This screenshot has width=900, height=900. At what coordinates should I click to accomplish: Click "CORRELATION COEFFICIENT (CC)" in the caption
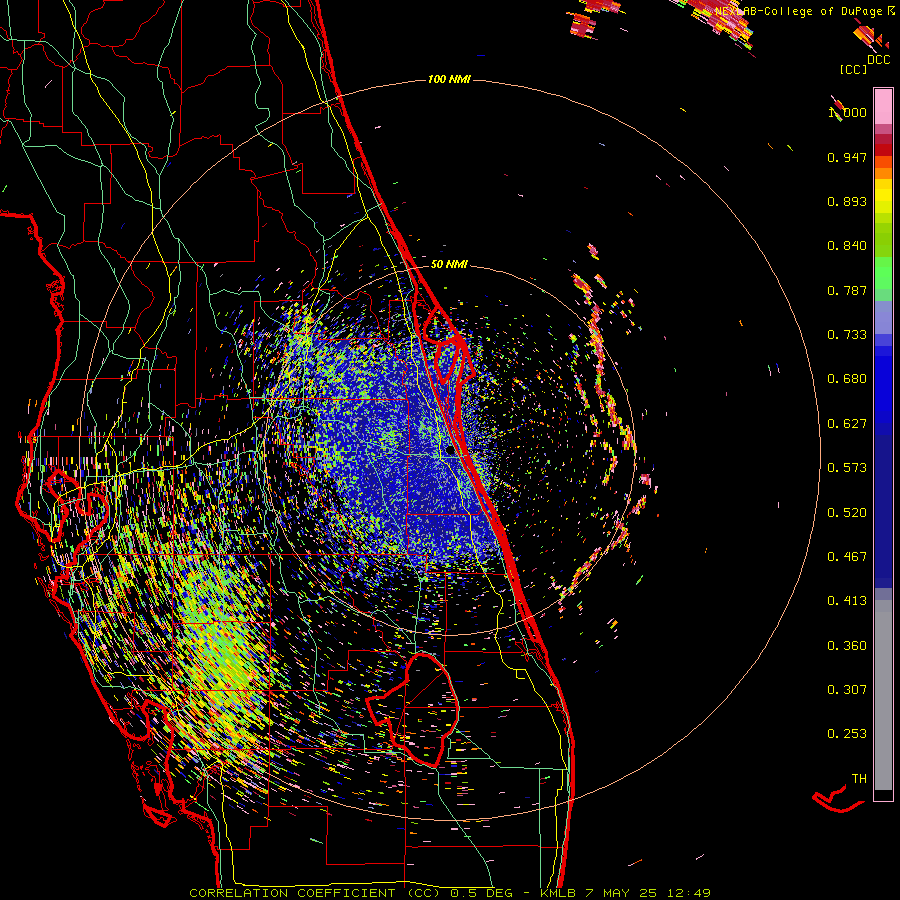315,893
